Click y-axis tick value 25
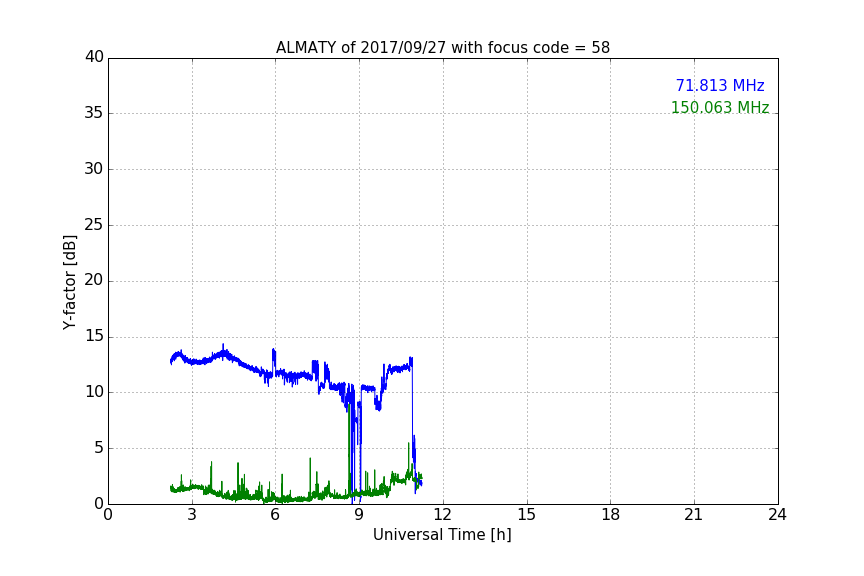864x576 pixels. click(94, 224)
